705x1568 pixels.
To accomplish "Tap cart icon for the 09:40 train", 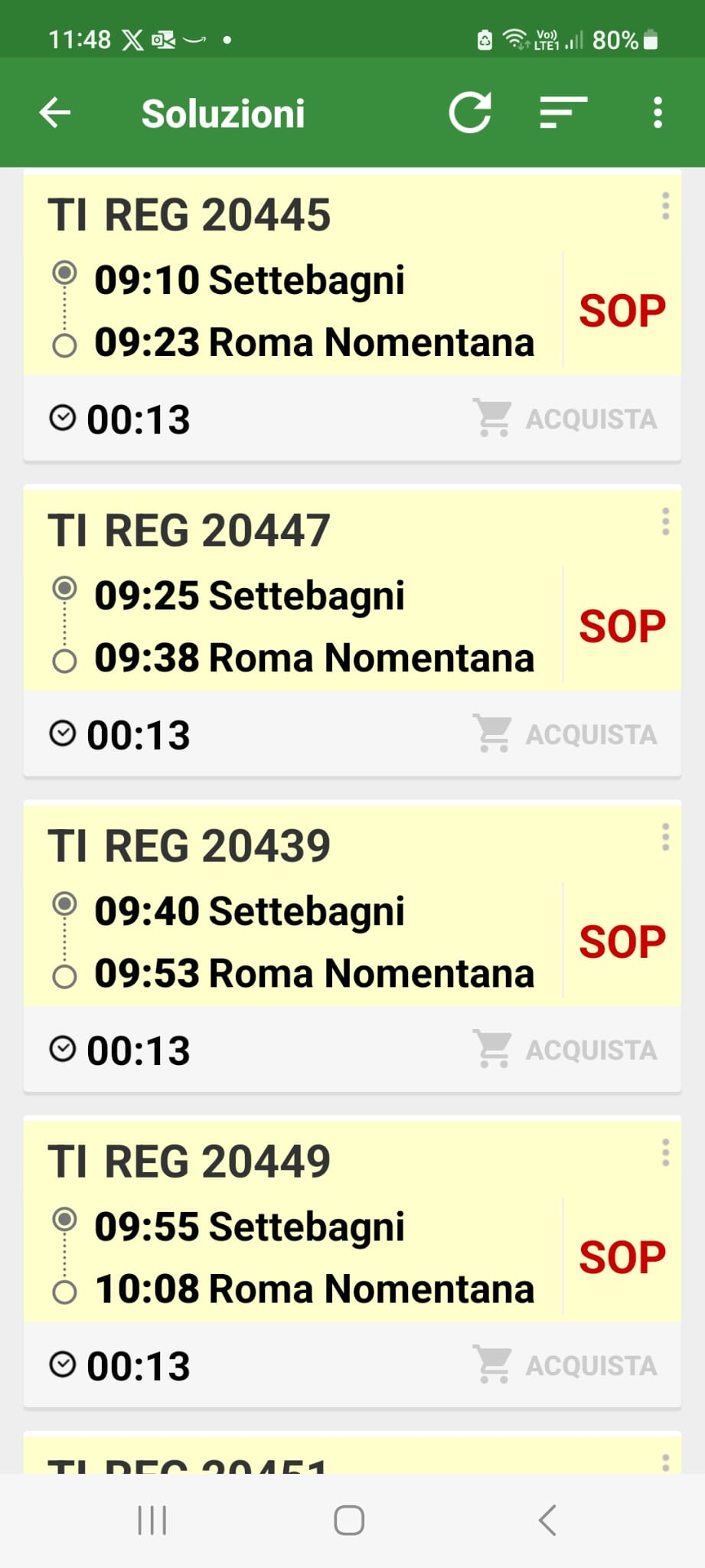I will [x=492, y=1050].
